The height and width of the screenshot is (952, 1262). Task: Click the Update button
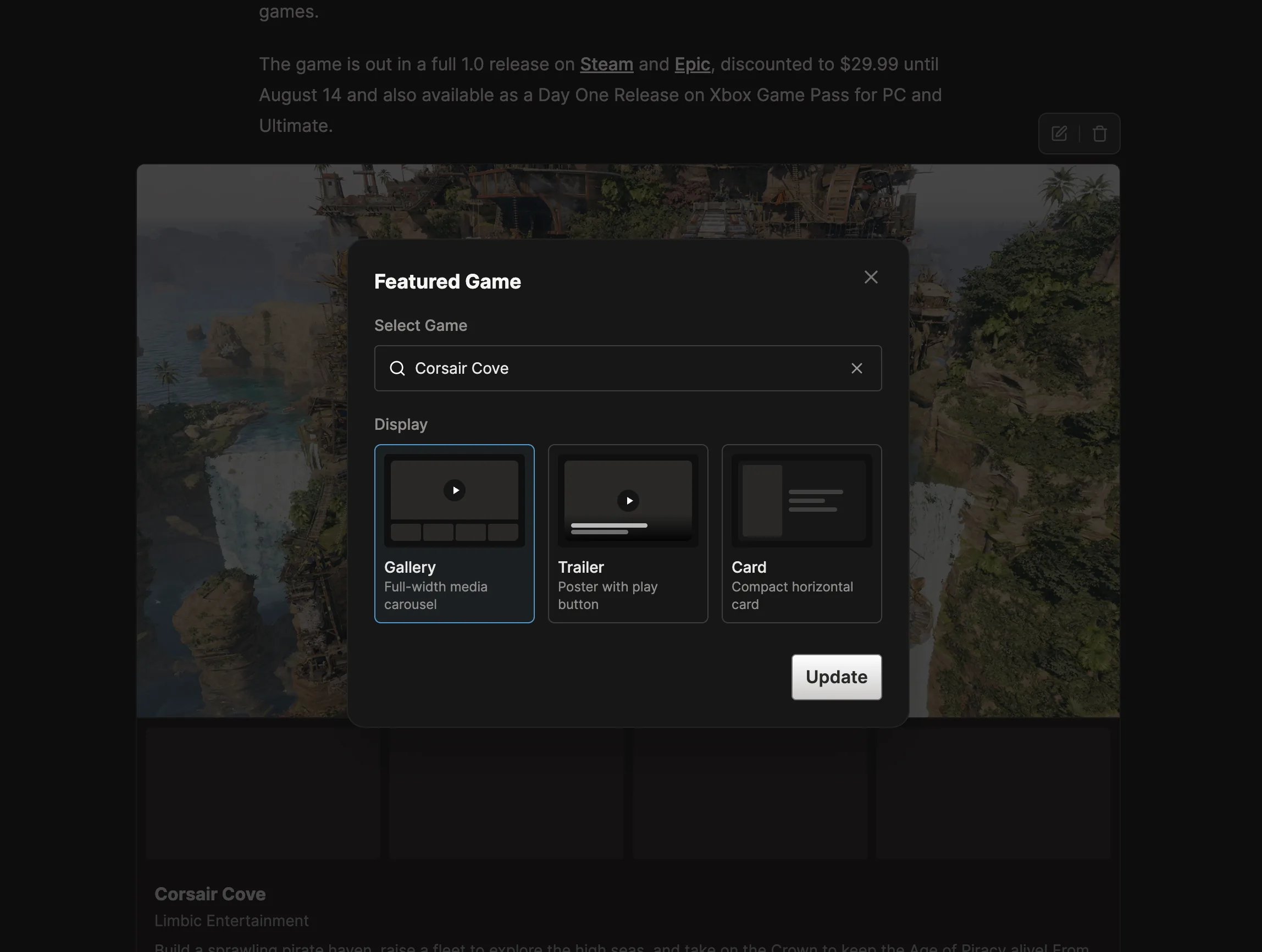tap(837, 677)
